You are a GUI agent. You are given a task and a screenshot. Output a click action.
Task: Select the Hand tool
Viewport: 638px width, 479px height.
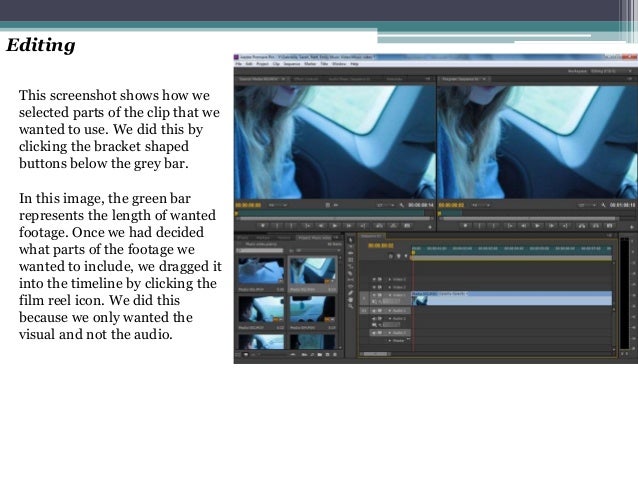(x=351, y=300)
